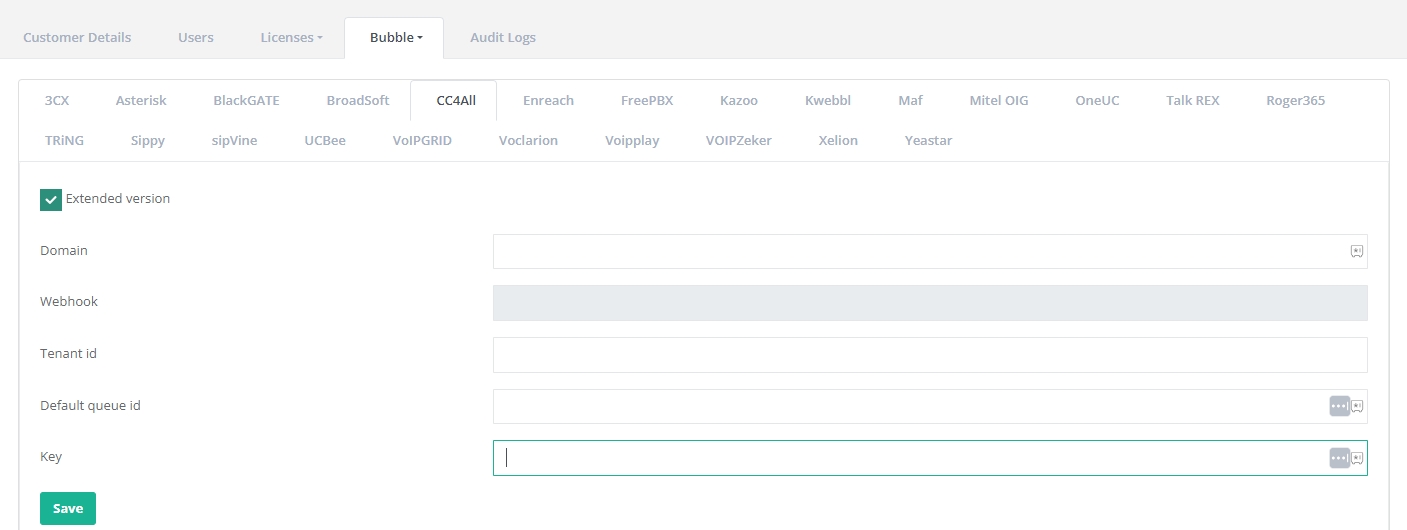1407x530 pixels.
Task: Switch to the Audit Logs tab
Action: 503,38
